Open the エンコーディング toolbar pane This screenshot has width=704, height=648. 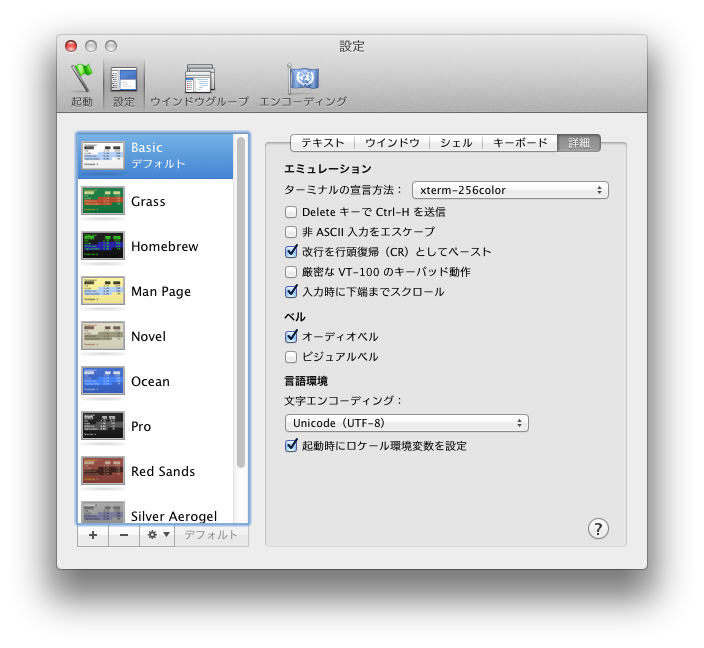[304, 84]
